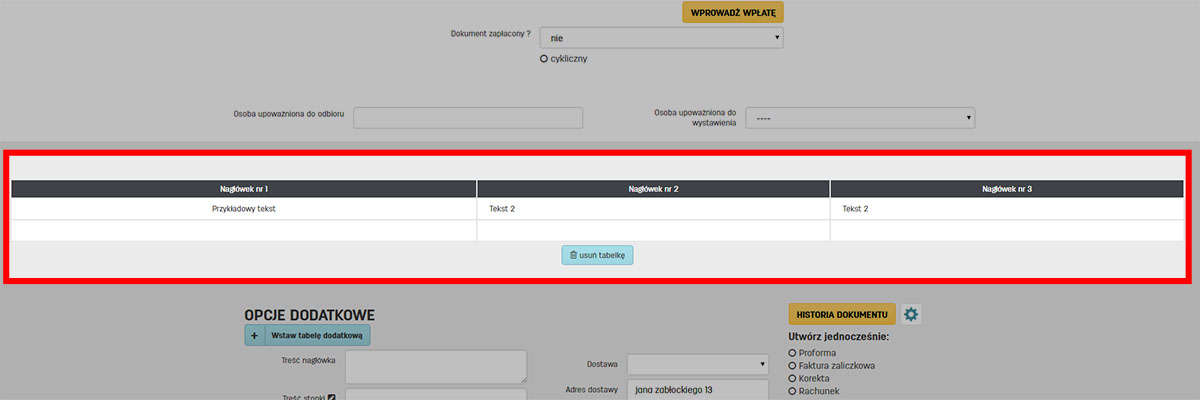Click 'Tekst 2' cell under Nagłówek nr 2
Image resolution: width=1200 pixels, height=400 pixels.
653,209
